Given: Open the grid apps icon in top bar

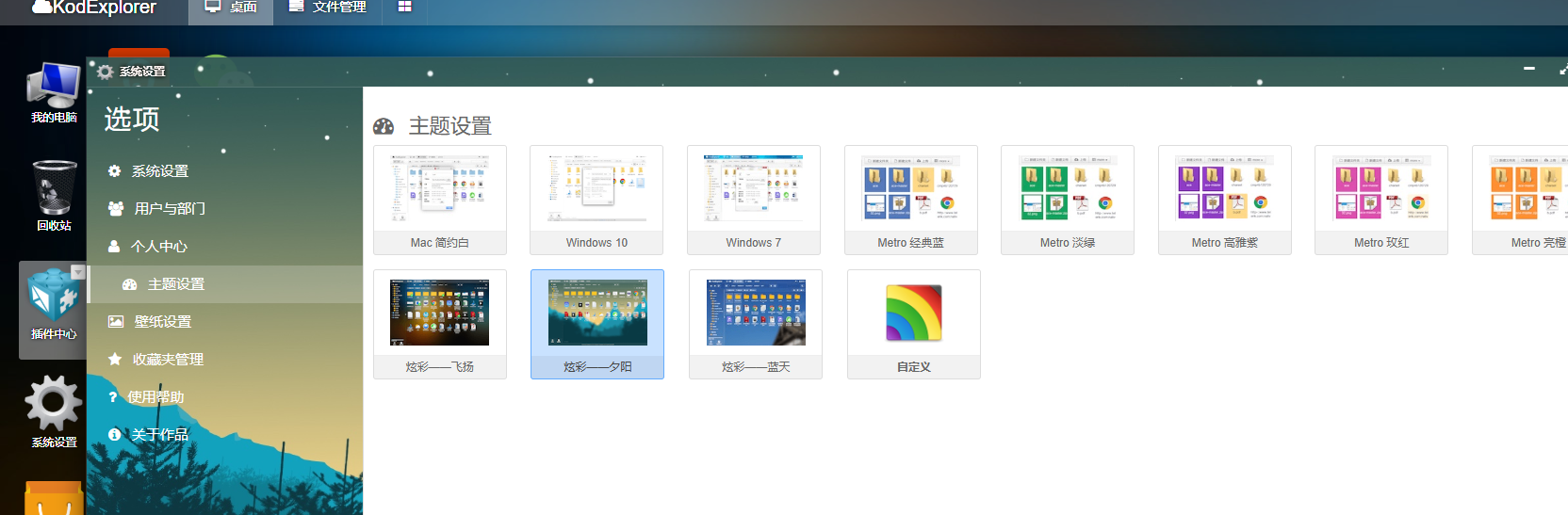Looking at the screenshot, I should pyautogui.click(x=405, y=8).
